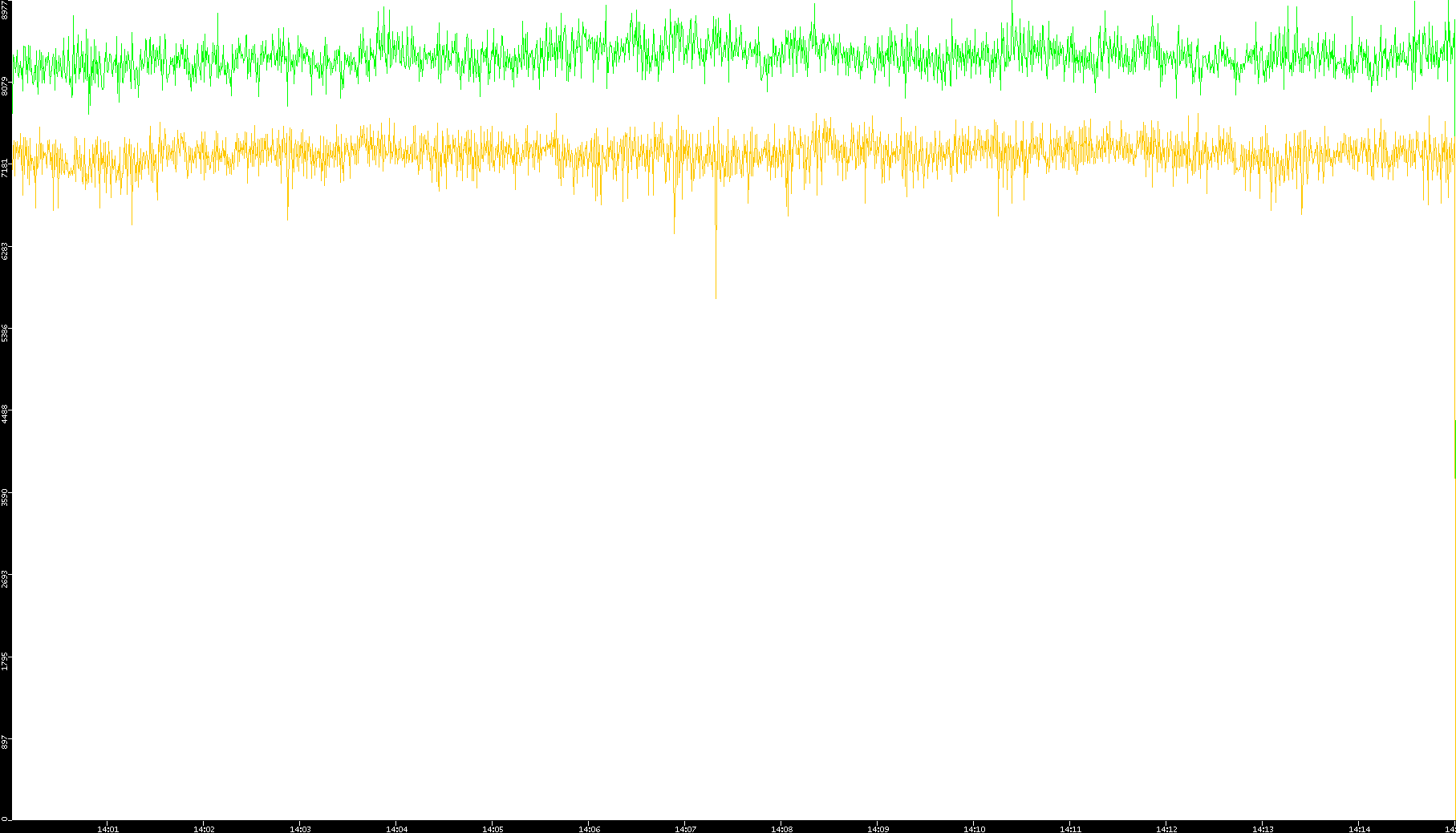Screen dimensions: 1456x833
Task: Select the 14:02 time axis label
Action: [204, 829]
